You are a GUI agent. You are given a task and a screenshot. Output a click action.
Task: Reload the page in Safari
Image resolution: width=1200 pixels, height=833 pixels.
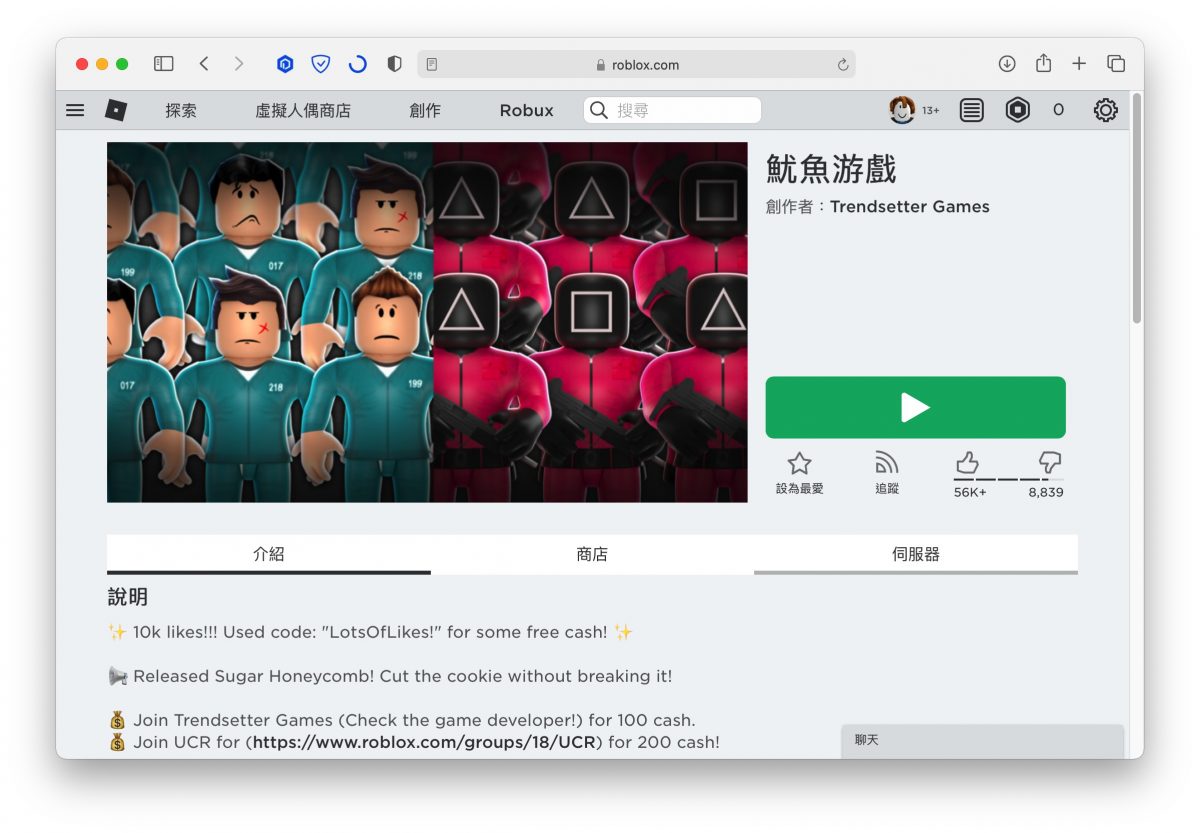(x=843, y=65)
